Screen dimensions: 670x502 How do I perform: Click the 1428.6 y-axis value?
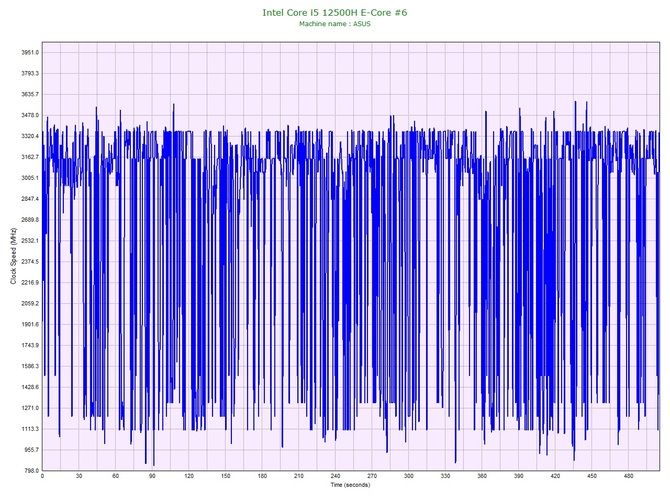click(30, 388)
